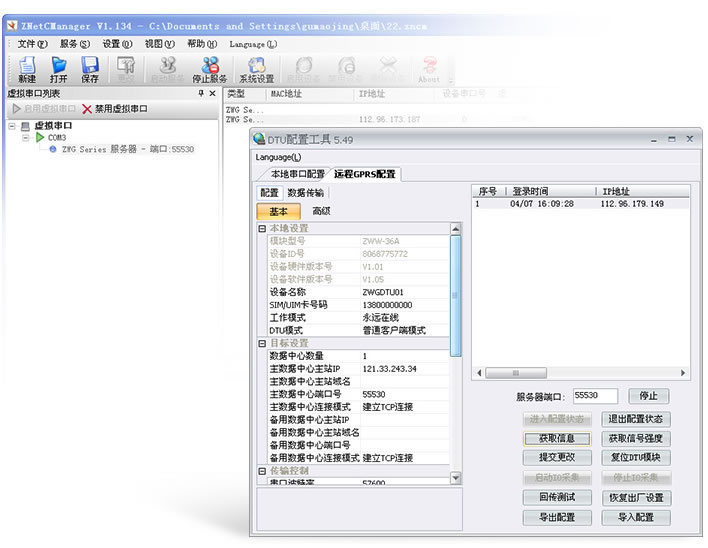Screen dimensions: 708x548
Task: Toggle the 基本 (Basic) view button
Action: pyautogui.click(x=278, y=211)
